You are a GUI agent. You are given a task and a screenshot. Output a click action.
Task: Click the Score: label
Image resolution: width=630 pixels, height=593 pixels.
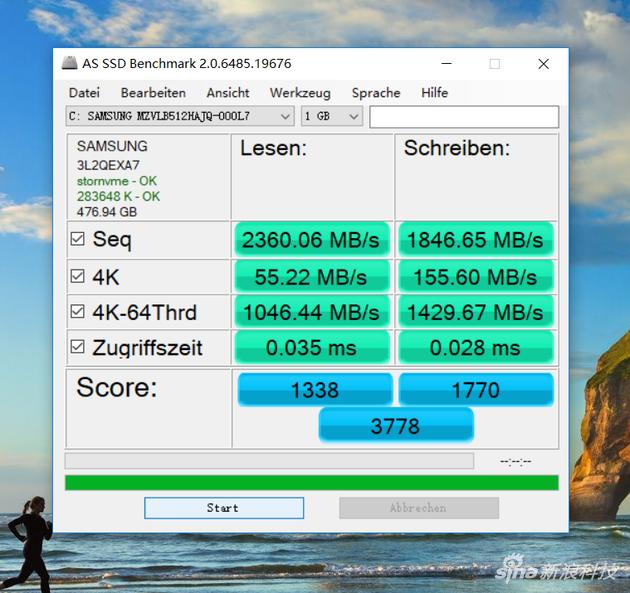[x=117, y=387]
